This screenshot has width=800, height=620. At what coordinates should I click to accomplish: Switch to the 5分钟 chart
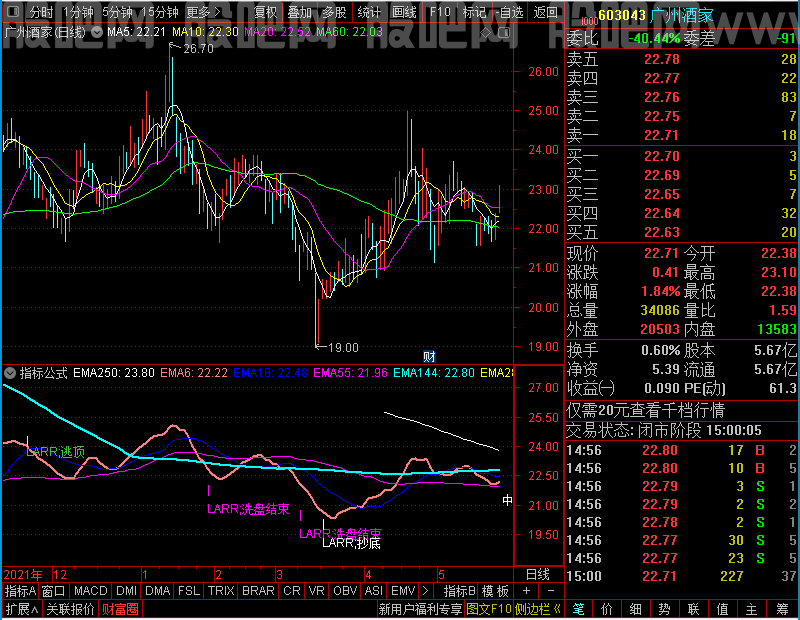click(117, 12)
